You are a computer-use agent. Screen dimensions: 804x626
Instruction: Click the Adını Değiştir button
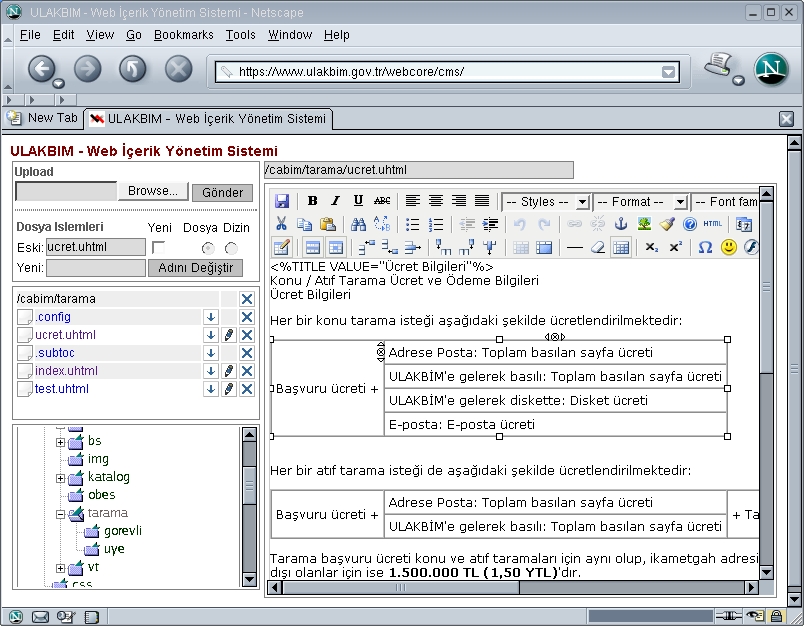point(195,268)
